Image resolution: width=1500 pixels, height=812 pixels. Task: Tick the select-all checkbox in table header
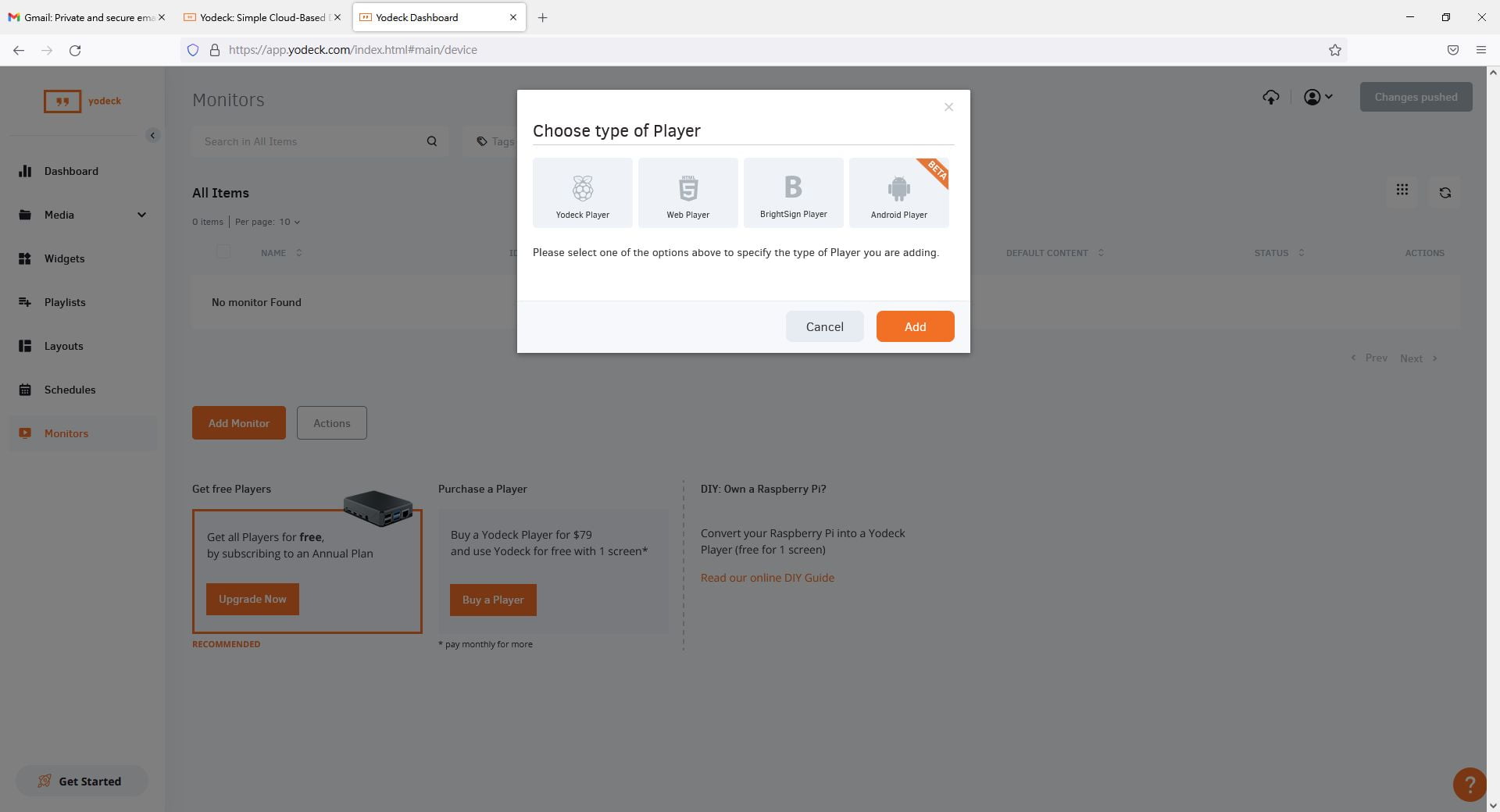[223, 251]
